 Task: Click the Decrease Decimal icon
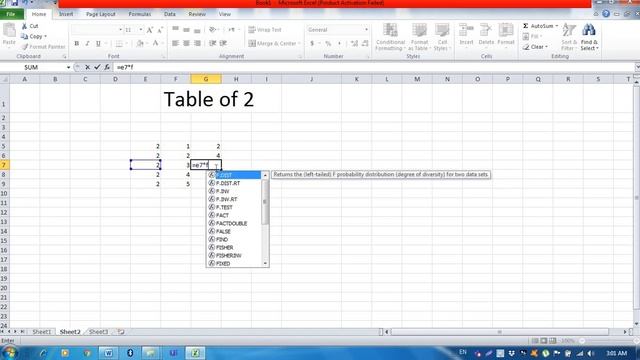click(365, 43)
